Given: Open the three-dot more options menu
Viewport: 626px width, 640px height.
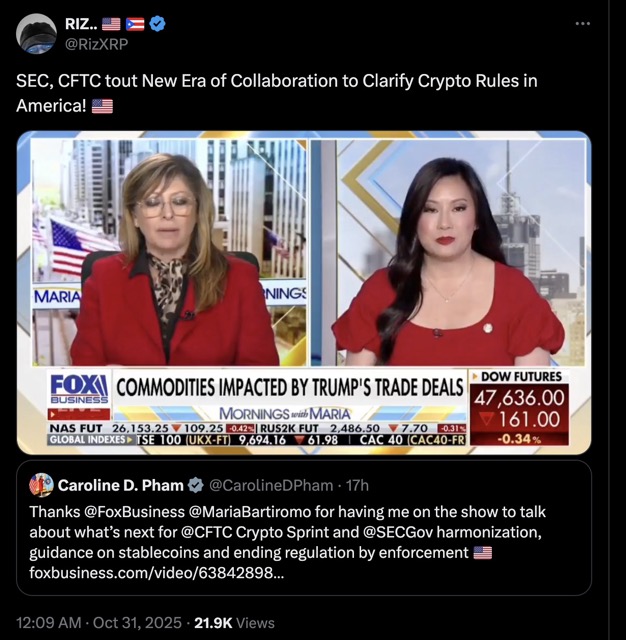Looking at the screenshot, I should tap(582, 24).
